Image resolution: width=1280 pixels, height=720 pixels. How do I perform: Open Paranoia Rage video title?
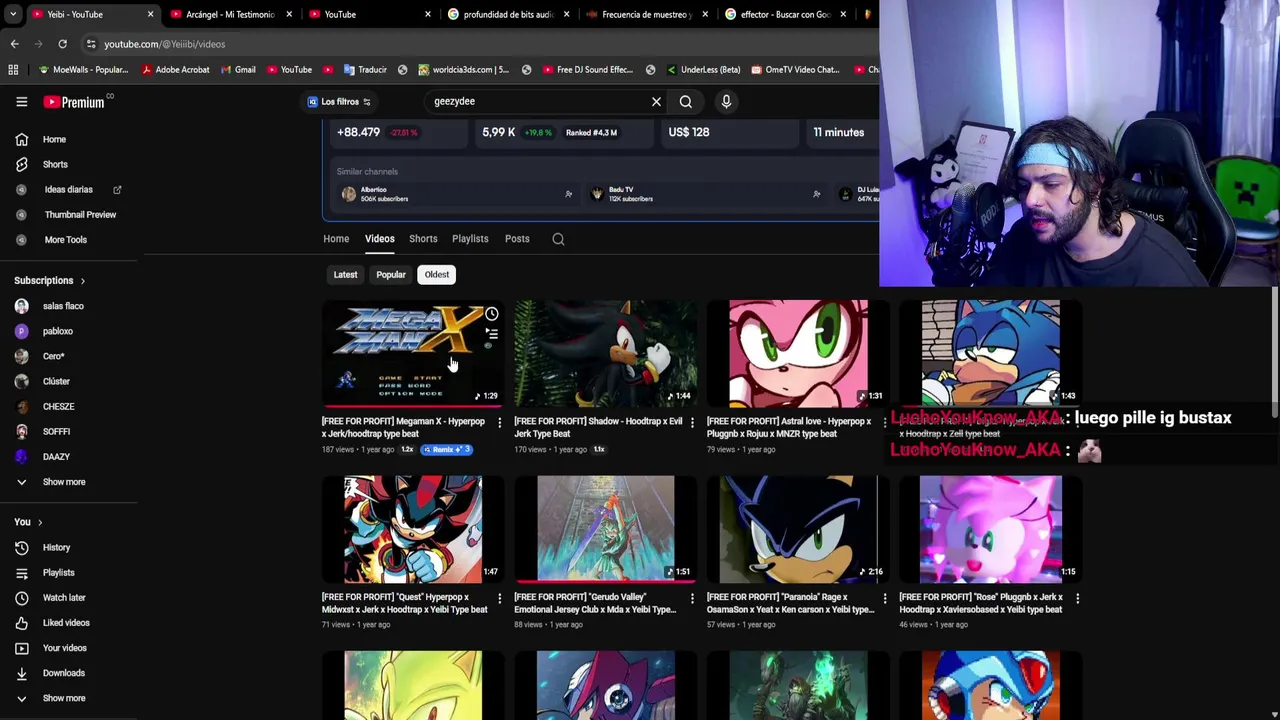click(x=790, y=603)
